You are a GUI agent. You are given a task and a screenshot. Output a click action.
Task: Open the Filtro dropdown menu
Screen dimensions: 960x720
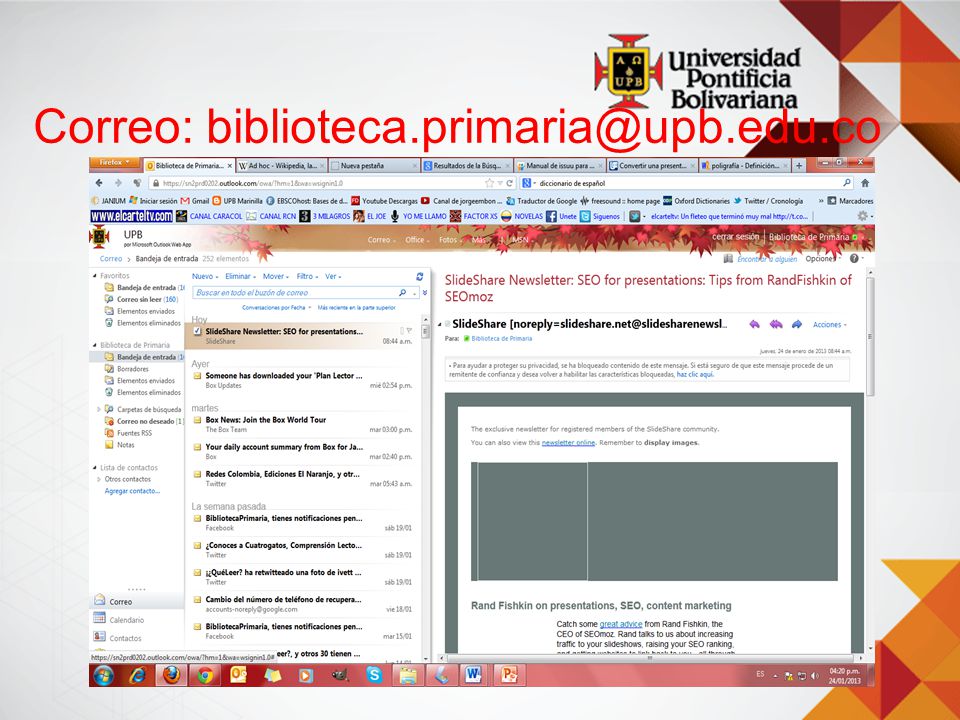click(x=307, y=277)
